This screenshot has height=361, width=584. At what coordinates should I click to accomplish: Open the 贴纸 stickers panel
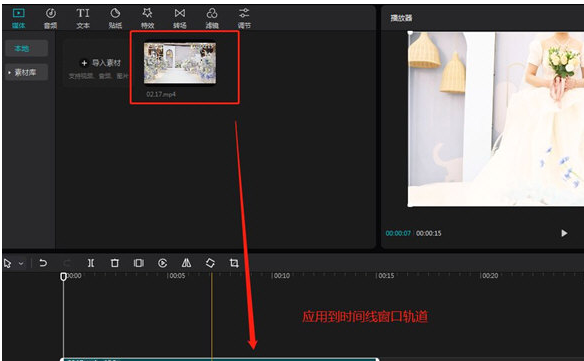[x=115, y=18]
